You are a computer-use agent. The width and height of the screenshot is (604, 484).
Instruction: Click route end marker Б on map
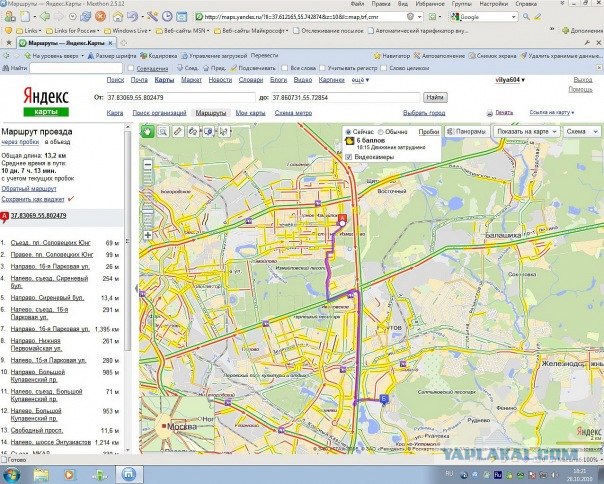tap(384, 398)
